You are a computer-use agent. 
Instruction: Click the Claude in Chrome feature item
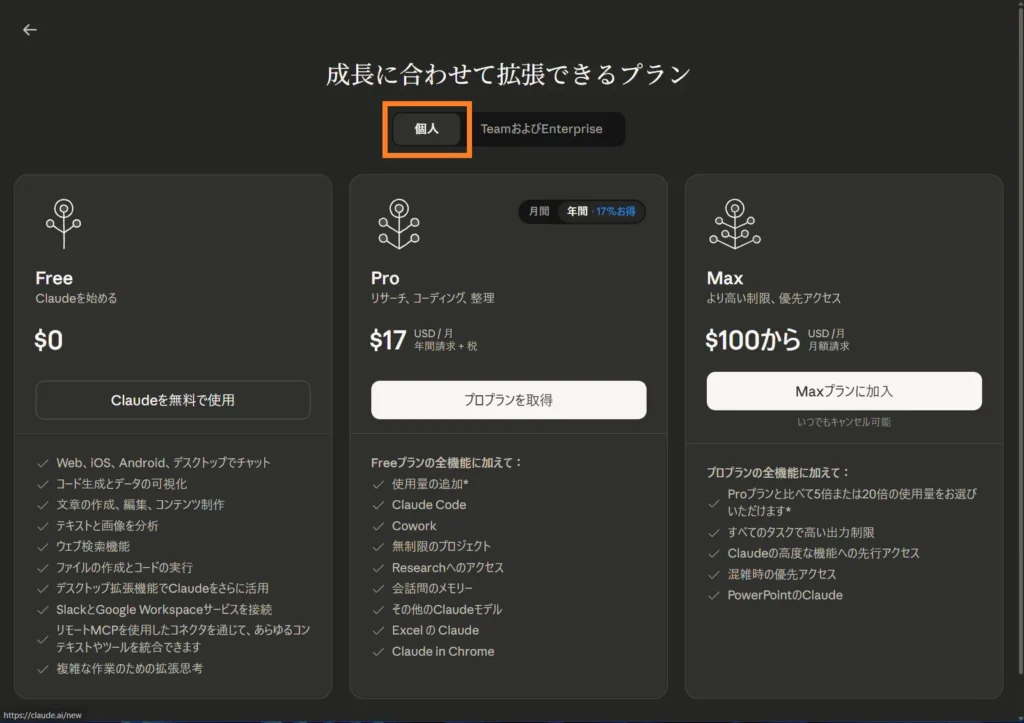(x=444, y=651)
